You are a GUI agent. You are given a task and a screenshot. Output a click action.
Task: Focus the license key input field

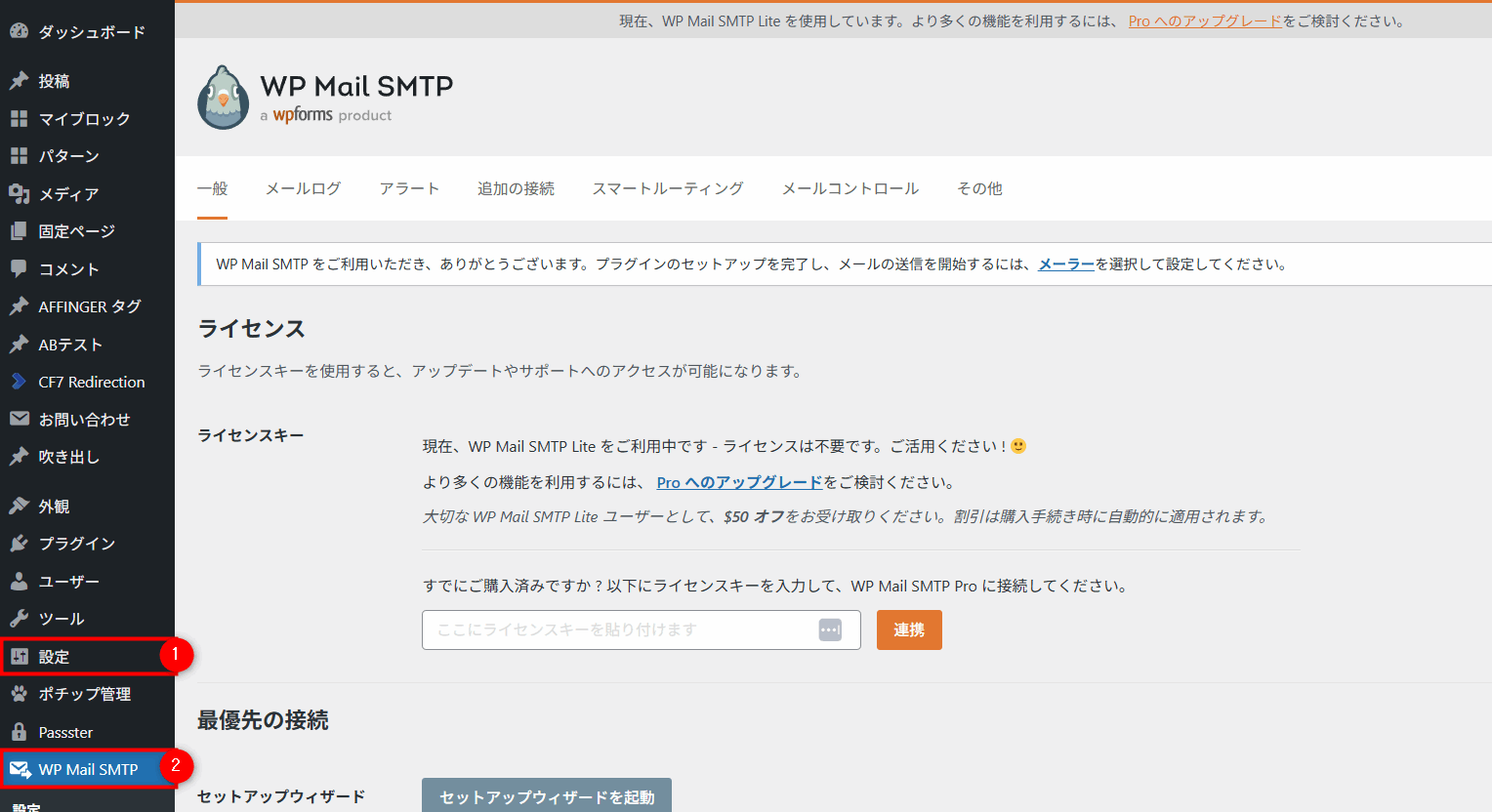pos(642,629)
